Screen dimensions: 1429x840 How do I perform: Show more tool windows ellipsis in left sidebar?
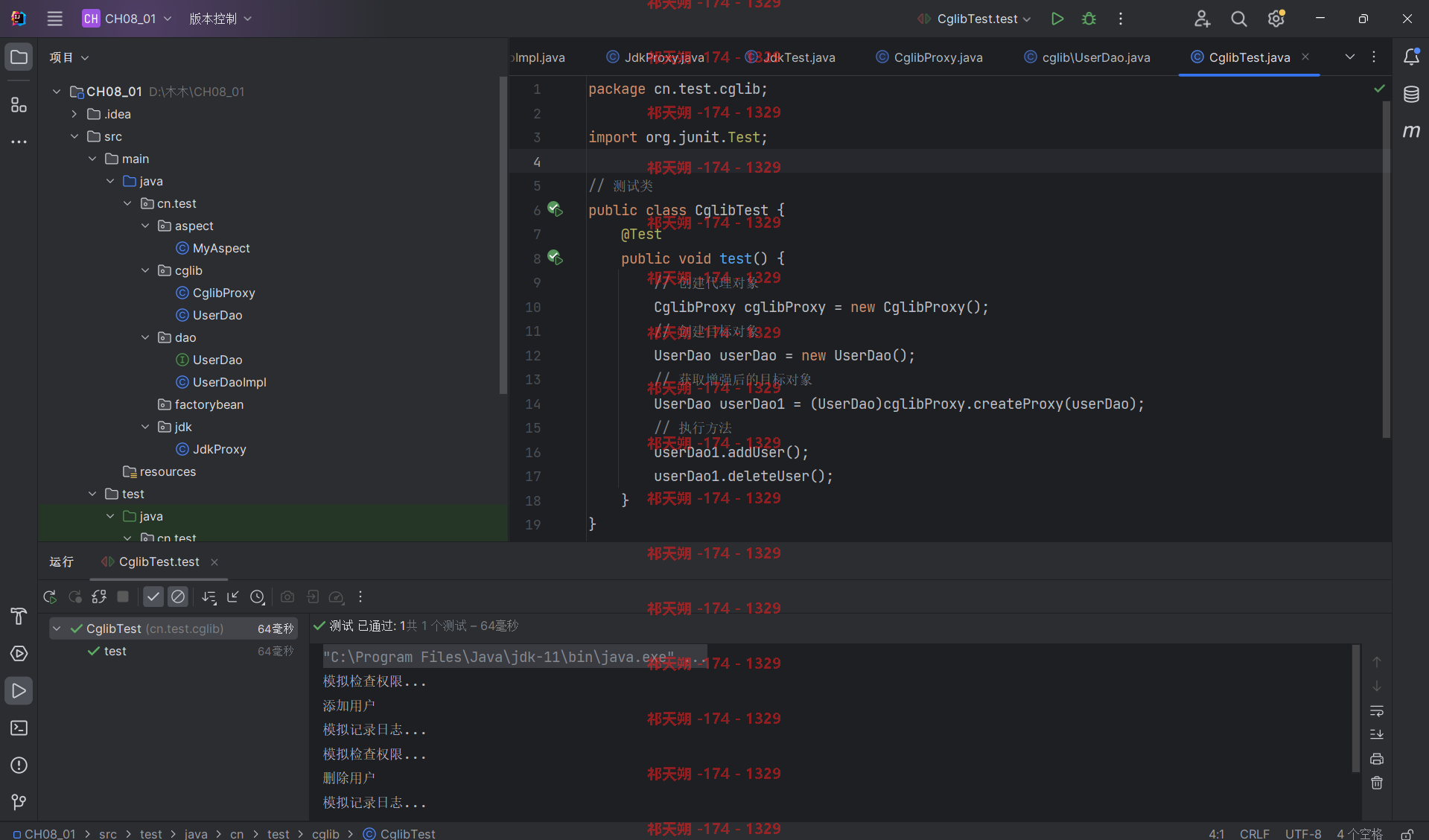click(x=19, y=141)
